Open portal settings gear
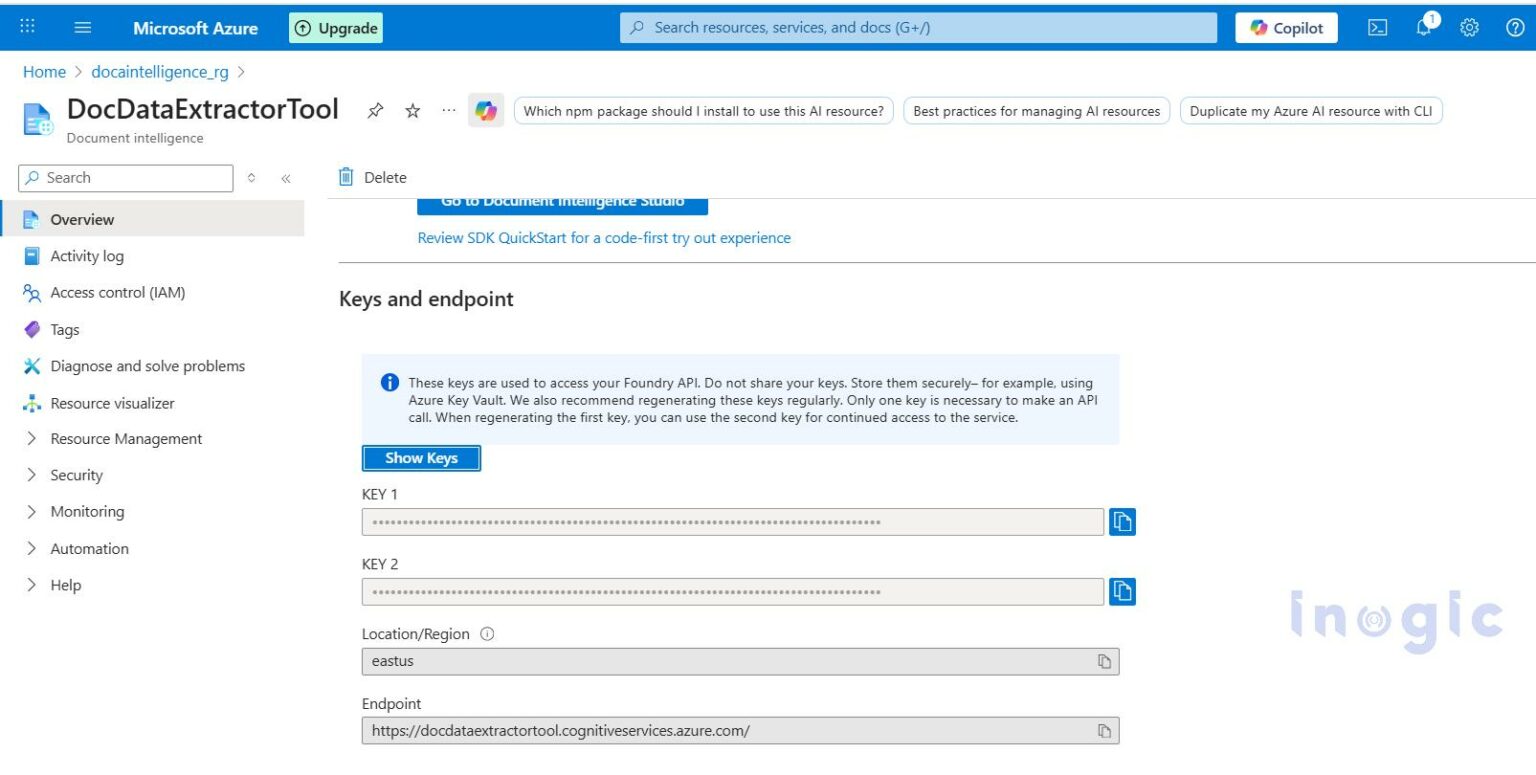The width and height of the screenshot is (1536, 775). (x=1470, y=28)
